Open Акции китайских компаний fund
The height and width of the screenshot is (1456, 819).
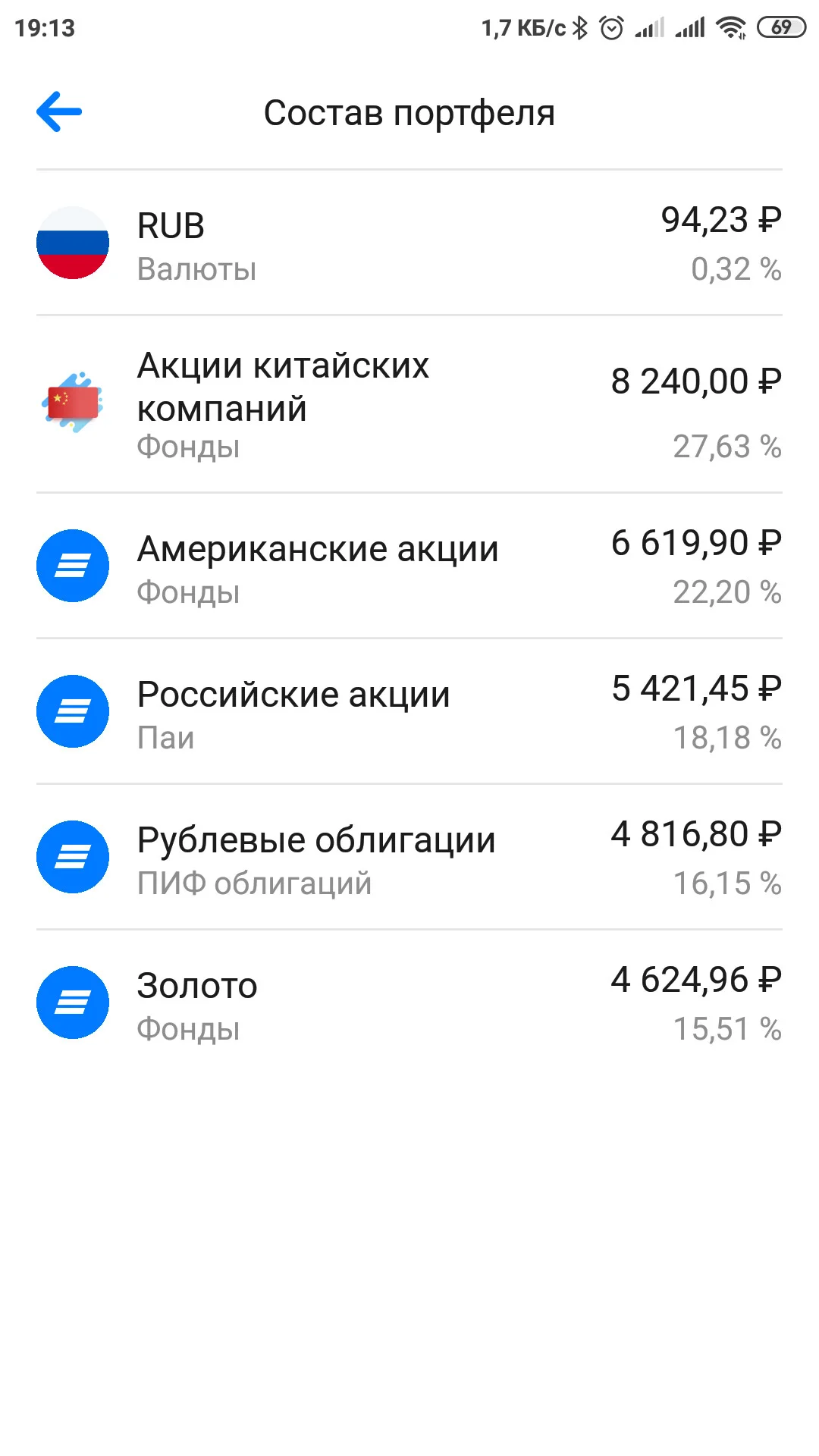tap(409, 404)
